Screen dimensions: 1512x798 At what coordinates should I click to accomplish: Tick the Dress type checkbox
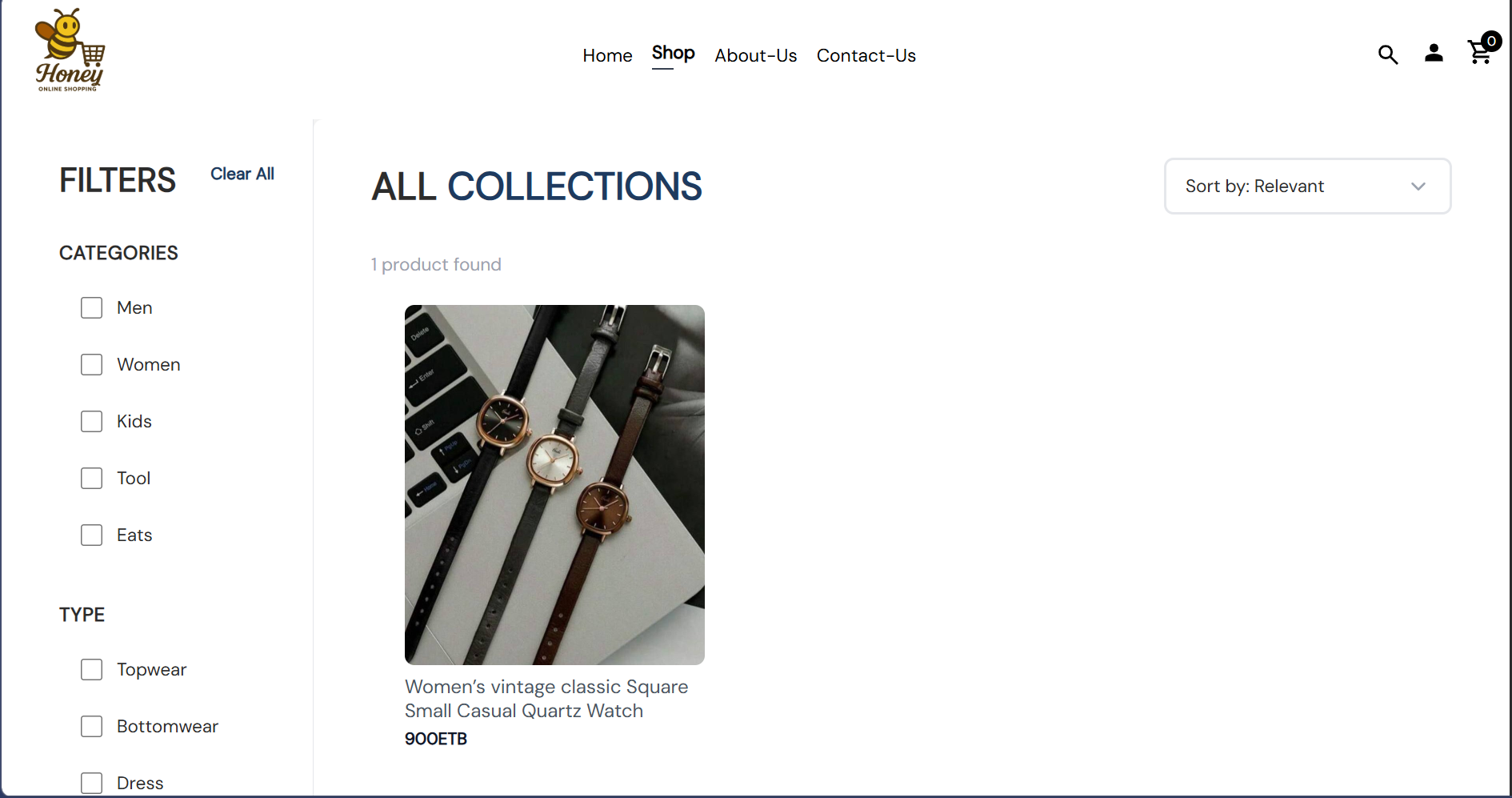pos(91,784)
